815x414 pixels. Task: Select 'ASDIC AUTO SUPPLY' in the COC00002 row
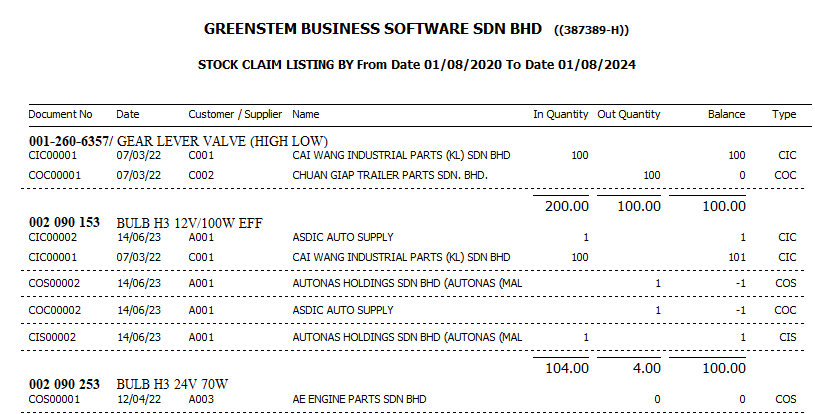coord(343,311)
